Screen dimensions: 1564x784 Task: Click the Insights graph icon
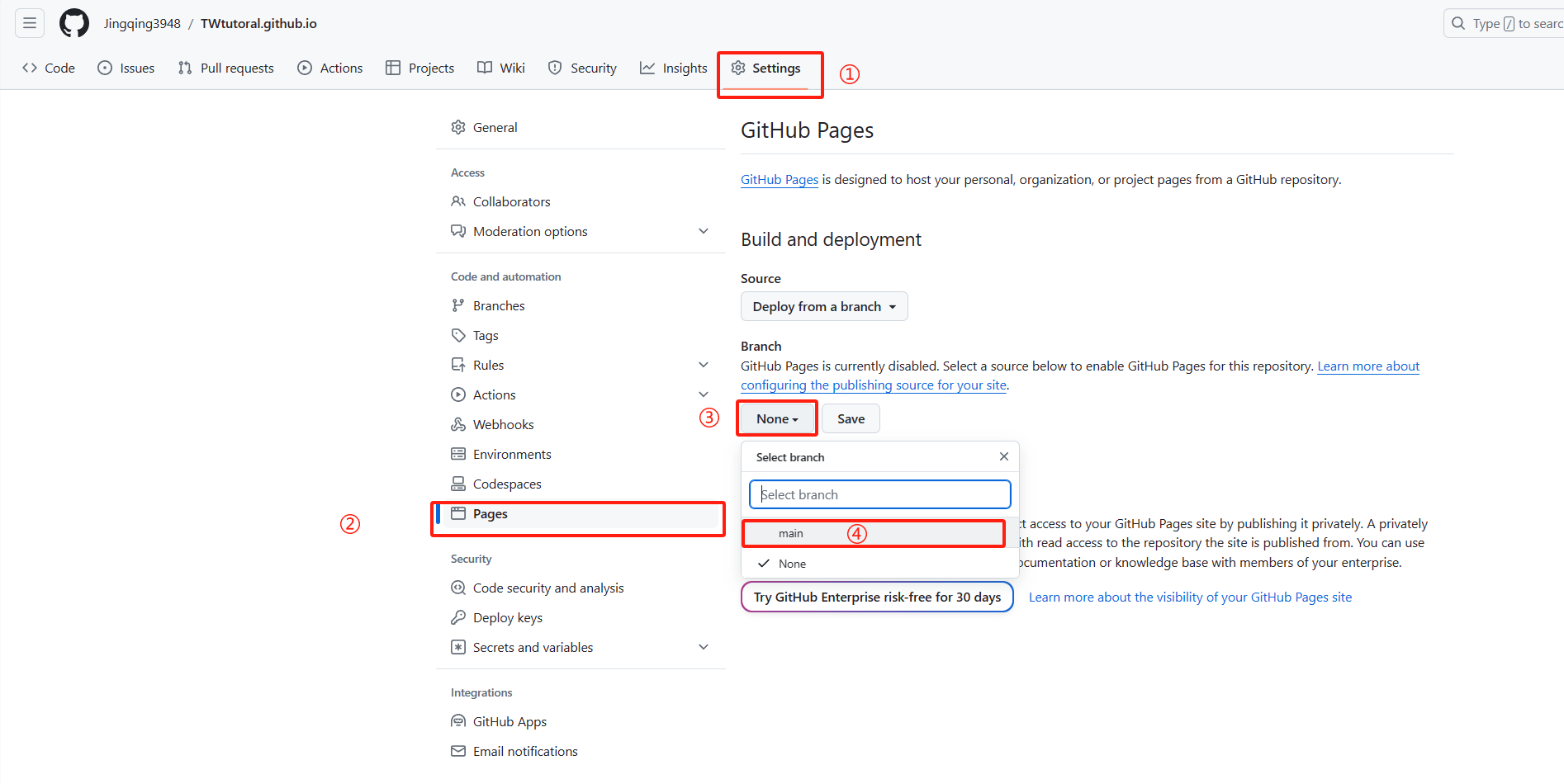647,68
